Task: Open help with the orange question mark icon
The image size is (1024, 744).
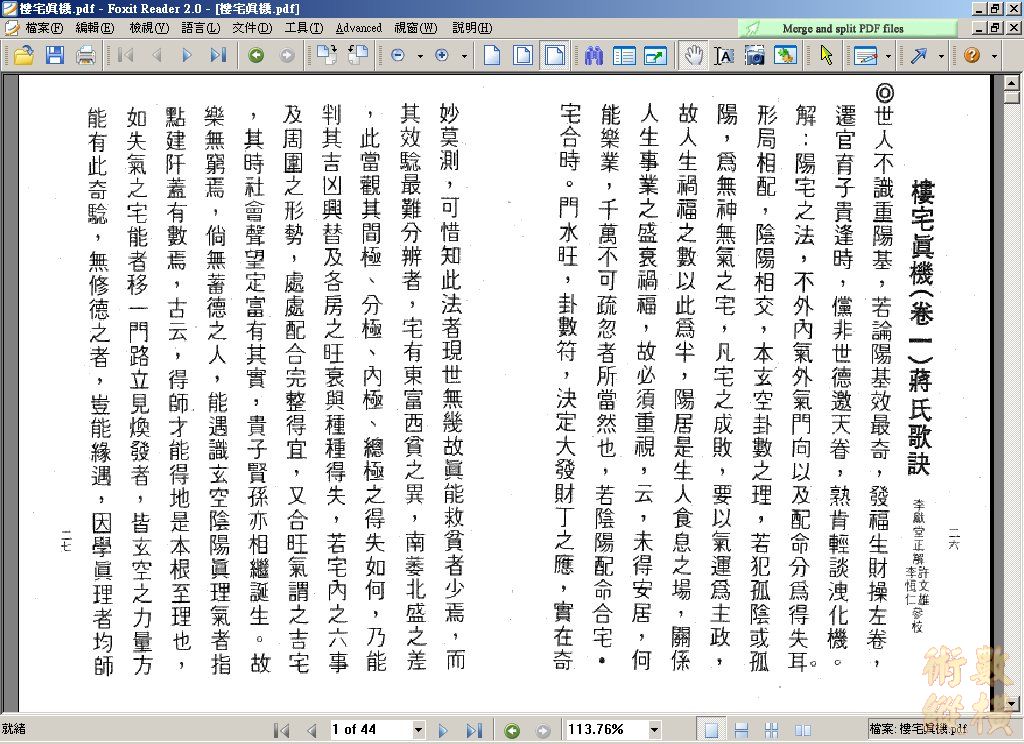Action: 972,56
